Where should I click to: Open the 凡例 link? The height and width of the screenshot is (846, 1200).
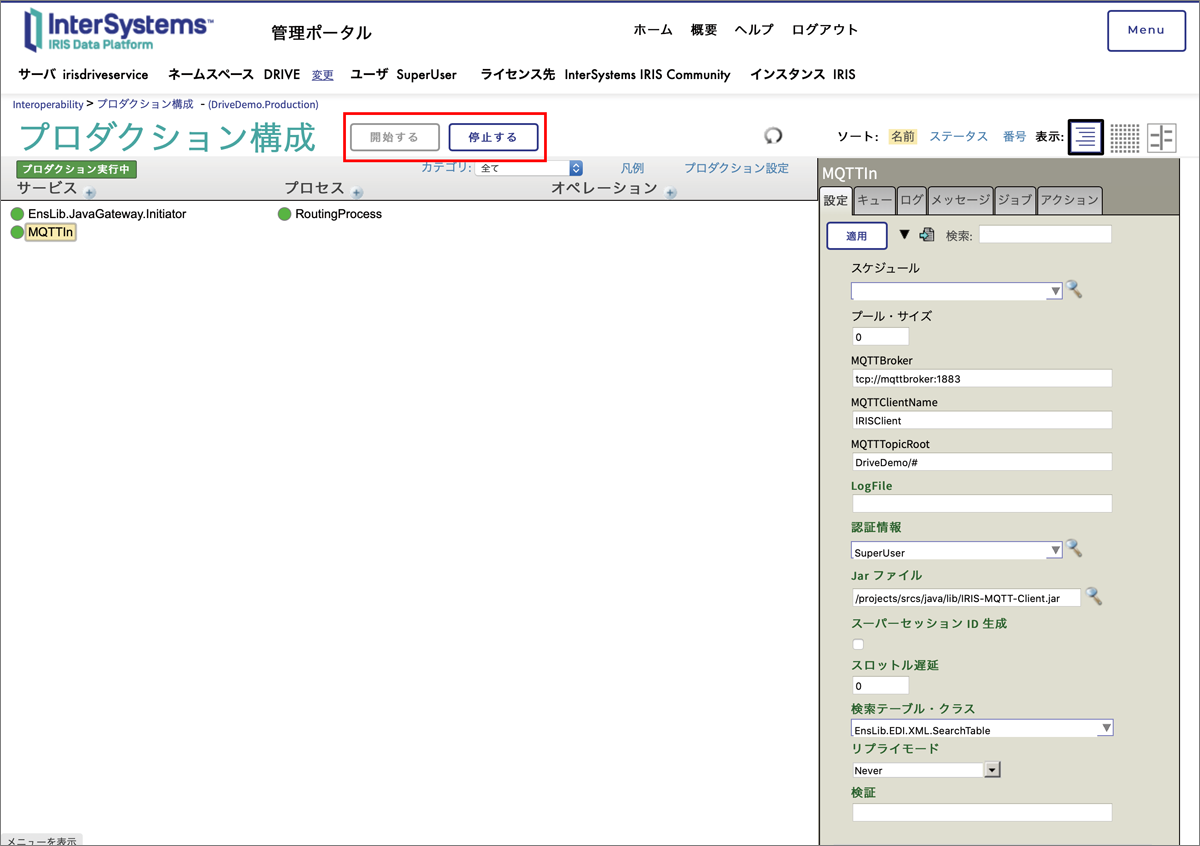[632, 168]
